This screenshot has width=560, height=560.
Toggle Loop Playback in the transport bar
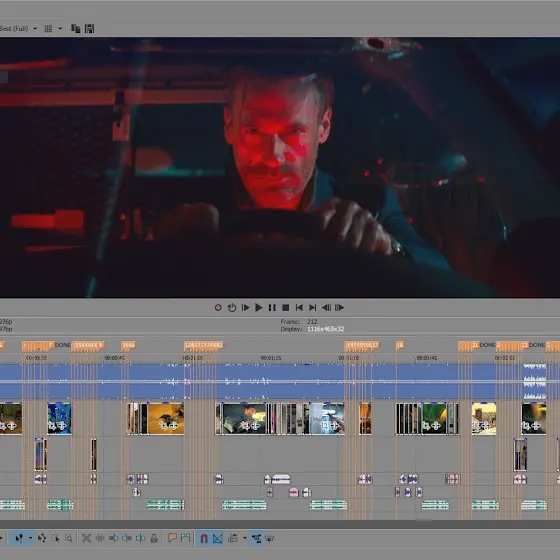pyautogui.click(x=231, y=308)
